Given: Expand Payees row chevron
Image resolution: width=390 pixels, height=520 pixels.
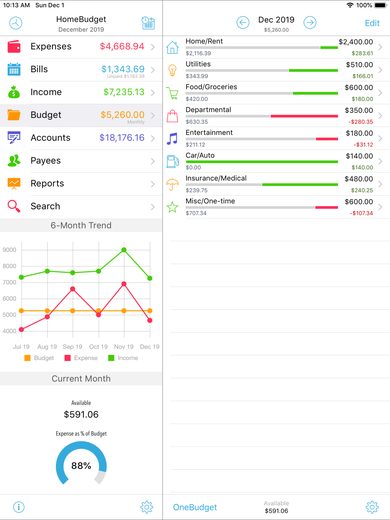Looking at the screenshot, I should 153,161.
